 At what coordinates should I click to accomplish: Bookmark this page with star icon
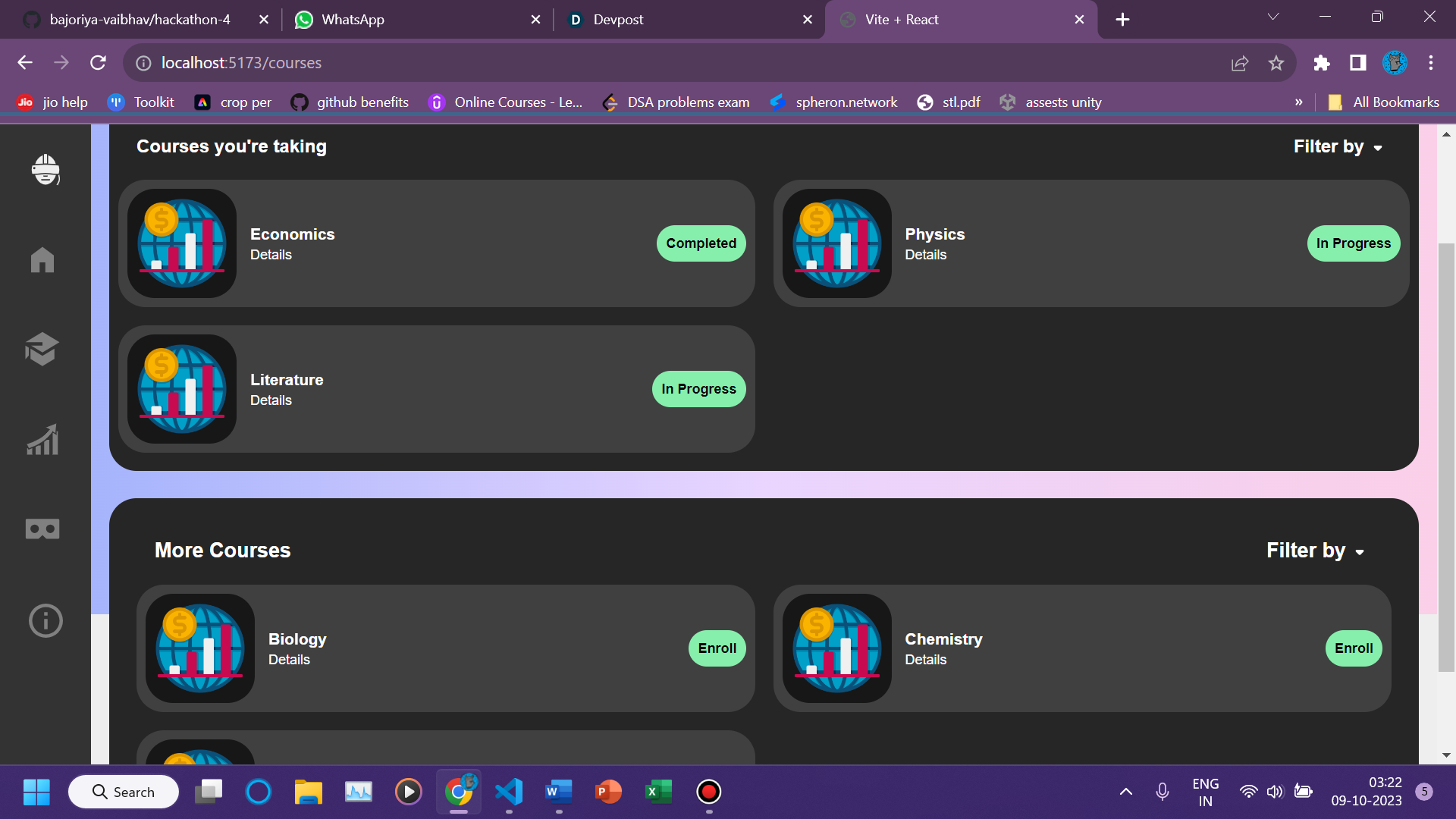point(1276,63)
